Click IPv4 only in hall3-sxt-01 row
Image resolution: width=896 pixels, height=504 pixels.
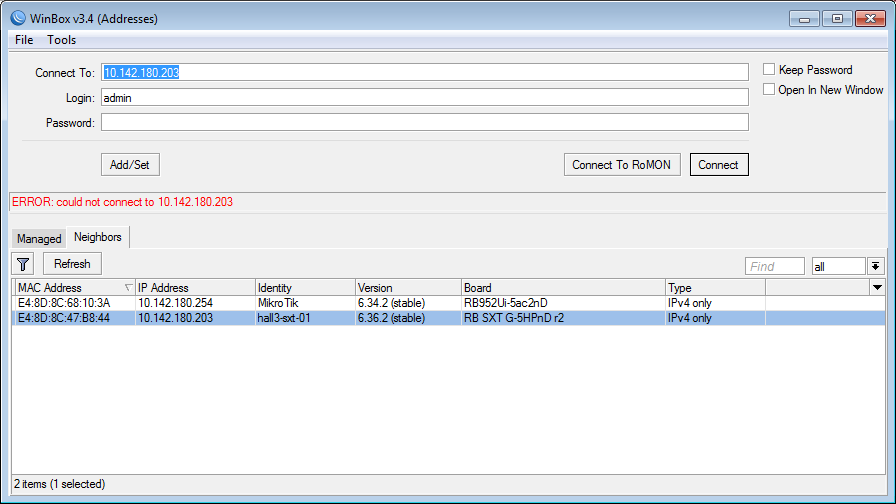(x=690, y=318)
